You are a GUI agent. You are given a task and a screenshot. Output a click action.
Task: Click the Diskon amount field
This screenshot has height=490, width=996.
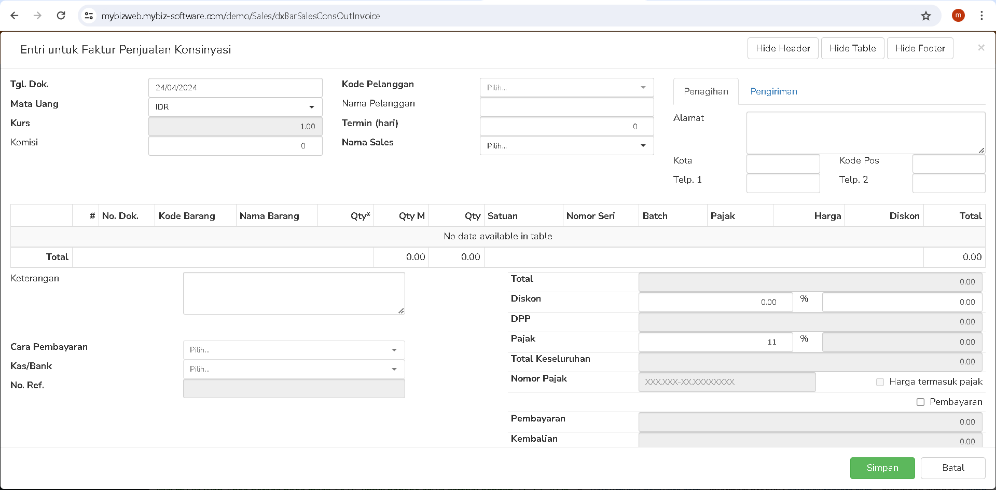click(x=902, y=302)
